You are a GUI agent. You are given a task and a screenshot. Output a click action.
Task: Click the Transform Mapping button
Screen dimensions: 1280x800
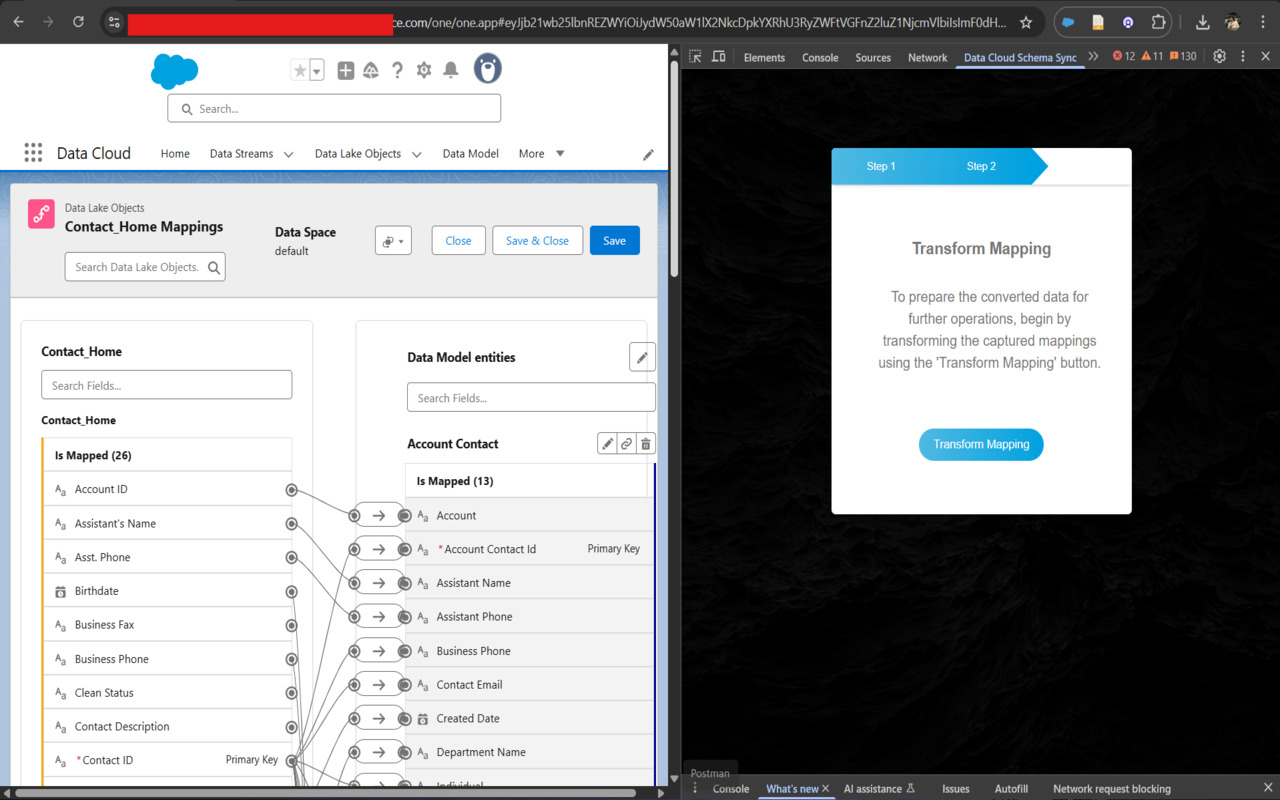pyautogui.click(x=981, y=444)
